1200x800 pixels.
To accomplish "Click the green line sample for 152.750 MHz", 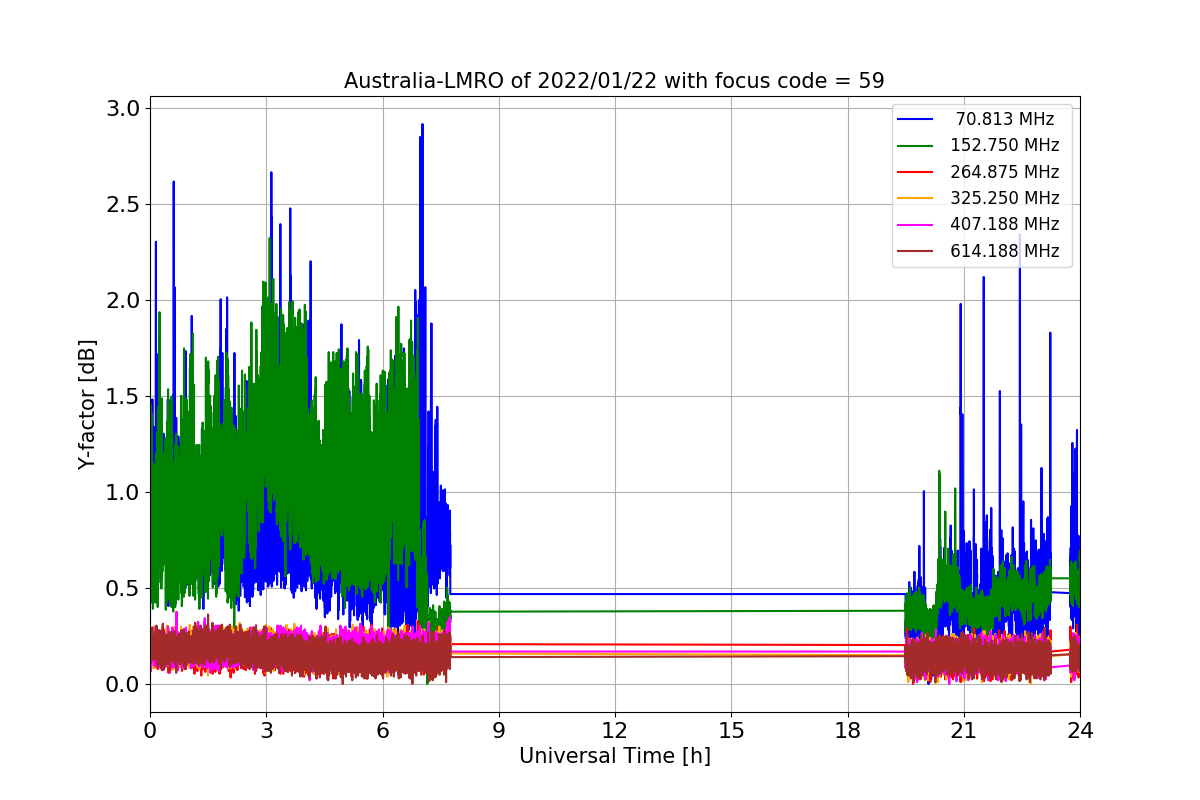I will 916,146.
